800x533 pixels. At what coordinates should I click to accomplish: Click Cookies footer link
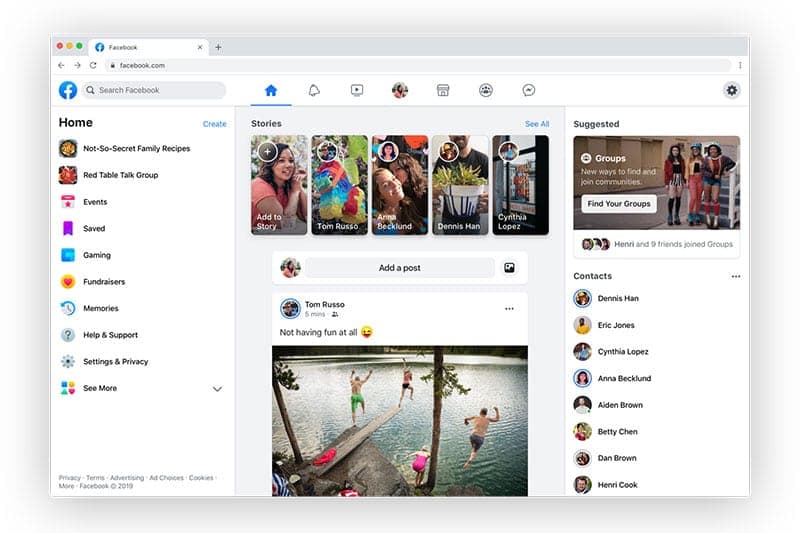click(201, 478)
